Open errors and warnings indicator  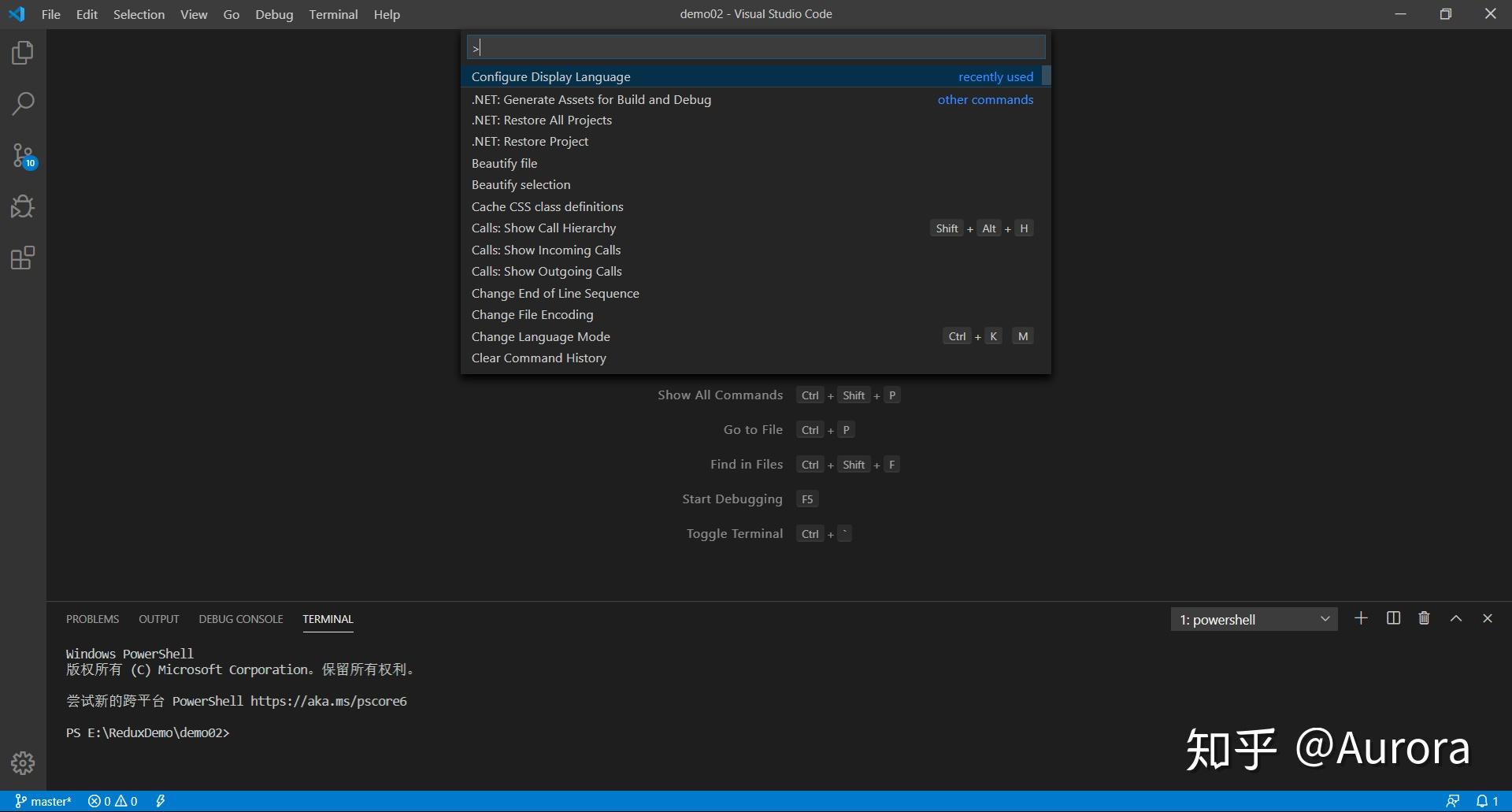pyautogui.click(x=112, y=800)
